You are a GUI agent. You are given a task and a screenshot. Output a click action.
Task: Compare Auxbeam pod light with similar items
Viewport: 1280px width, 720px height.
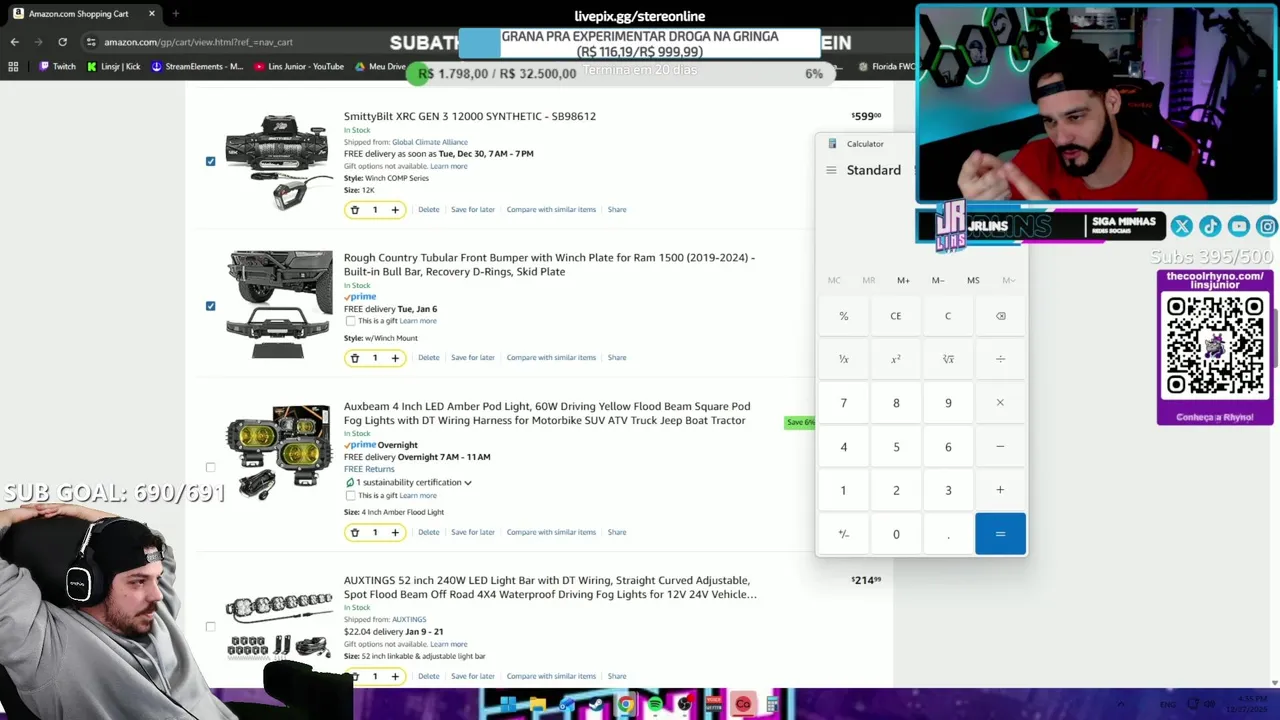tap(551, 532)
